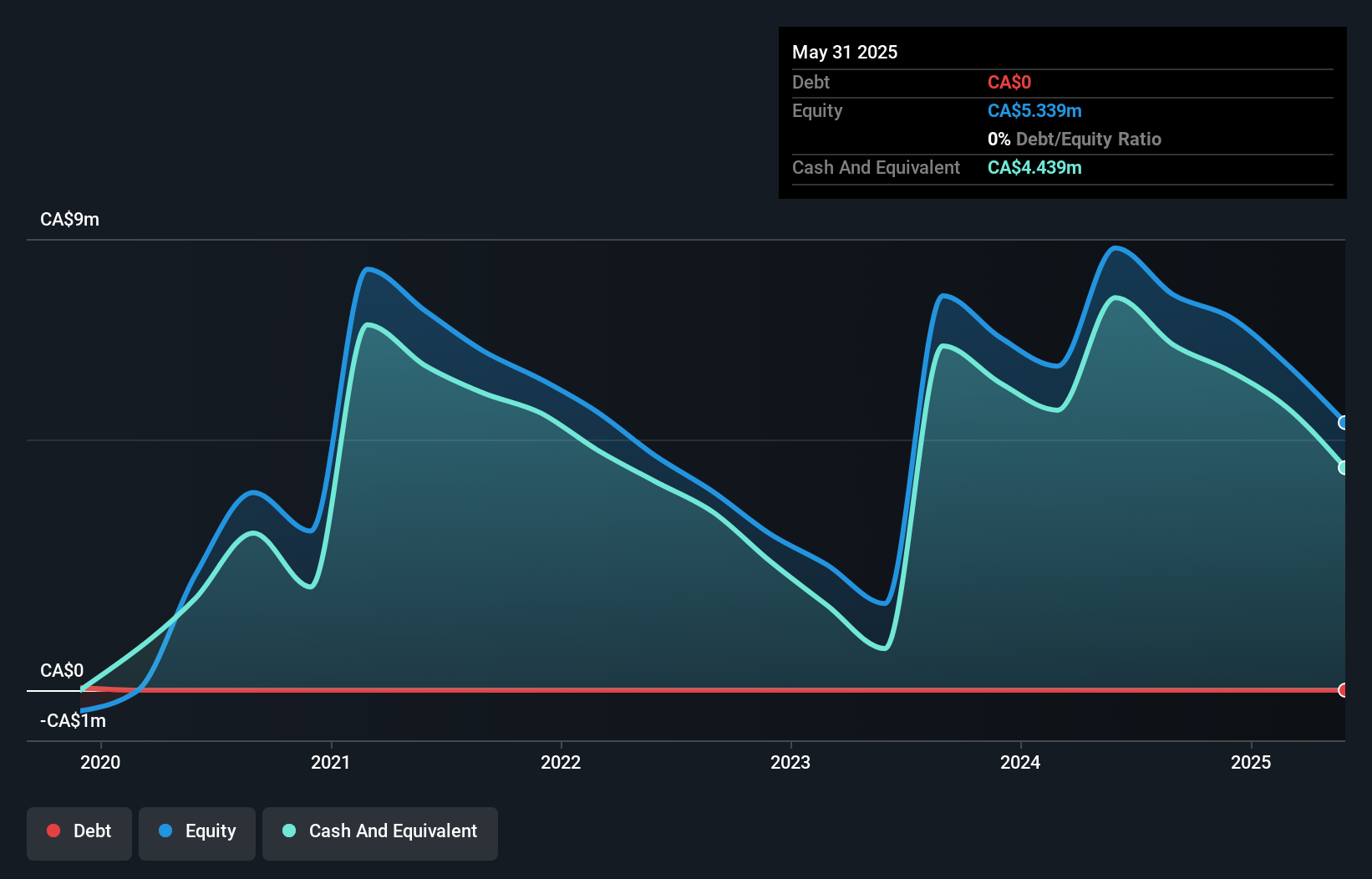Click the 2023 x-axis label
1372x879 pixels.
790,762
